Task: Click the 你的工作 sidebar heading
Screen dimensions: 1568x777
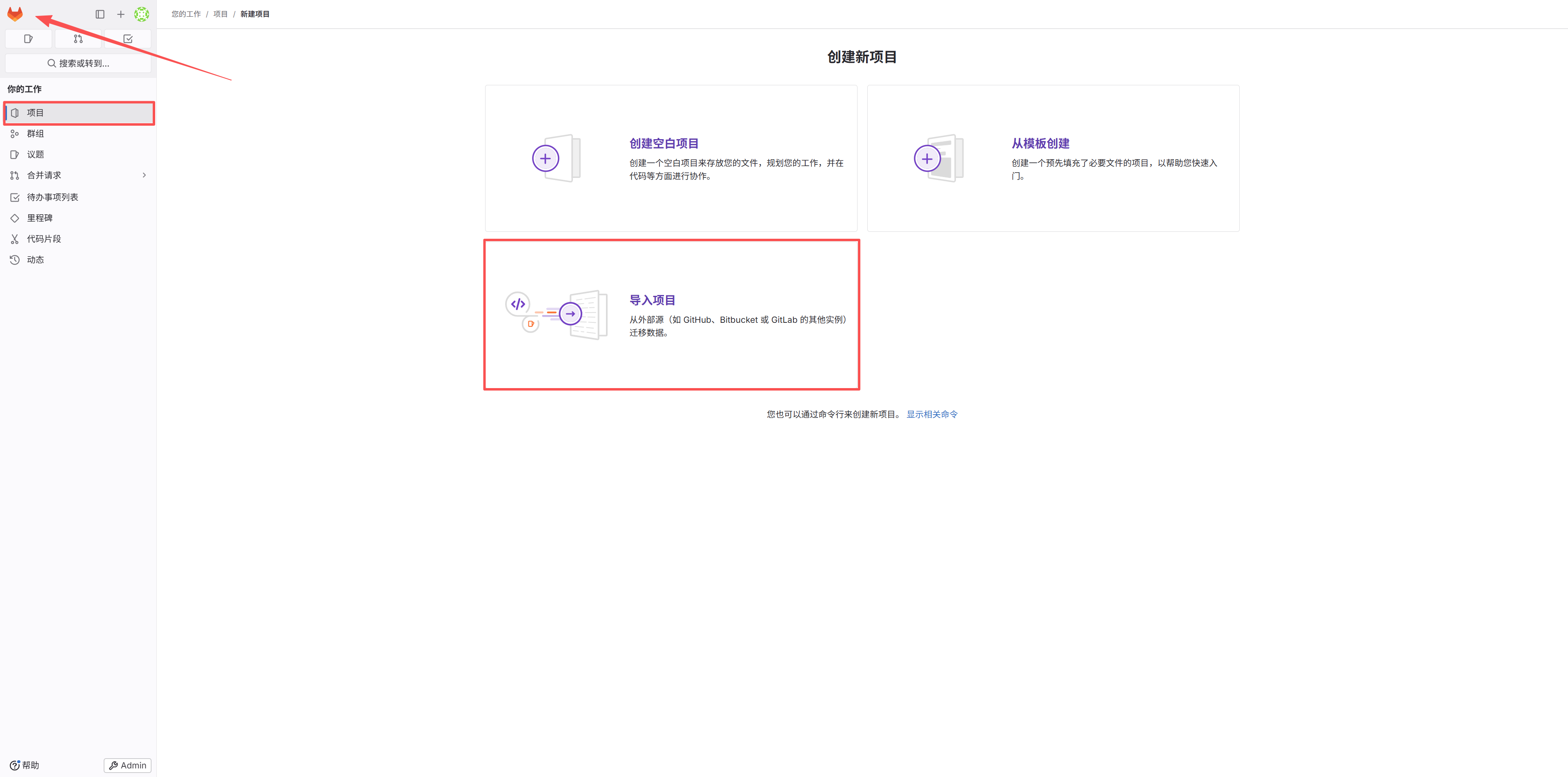Action: 24,89
